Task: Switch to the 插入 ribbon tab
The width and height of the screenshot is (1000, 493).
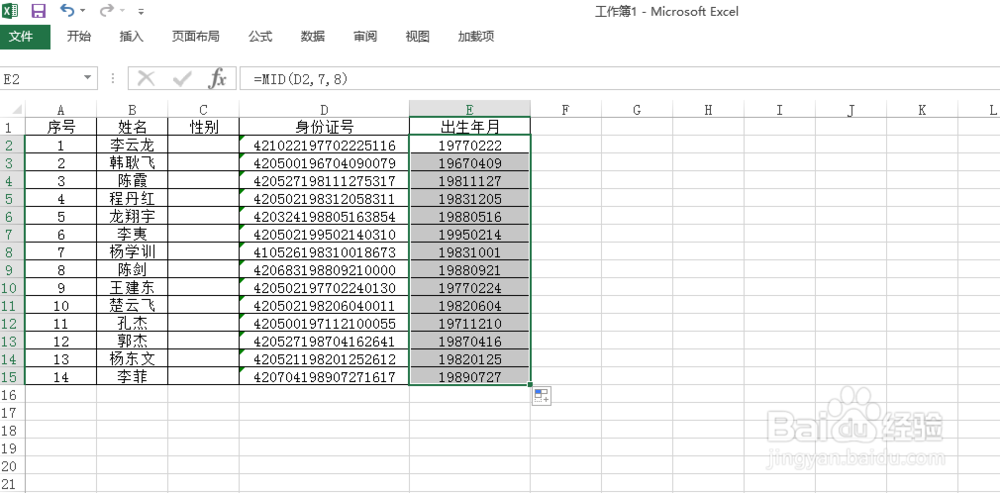Action: tap(131, 36)
